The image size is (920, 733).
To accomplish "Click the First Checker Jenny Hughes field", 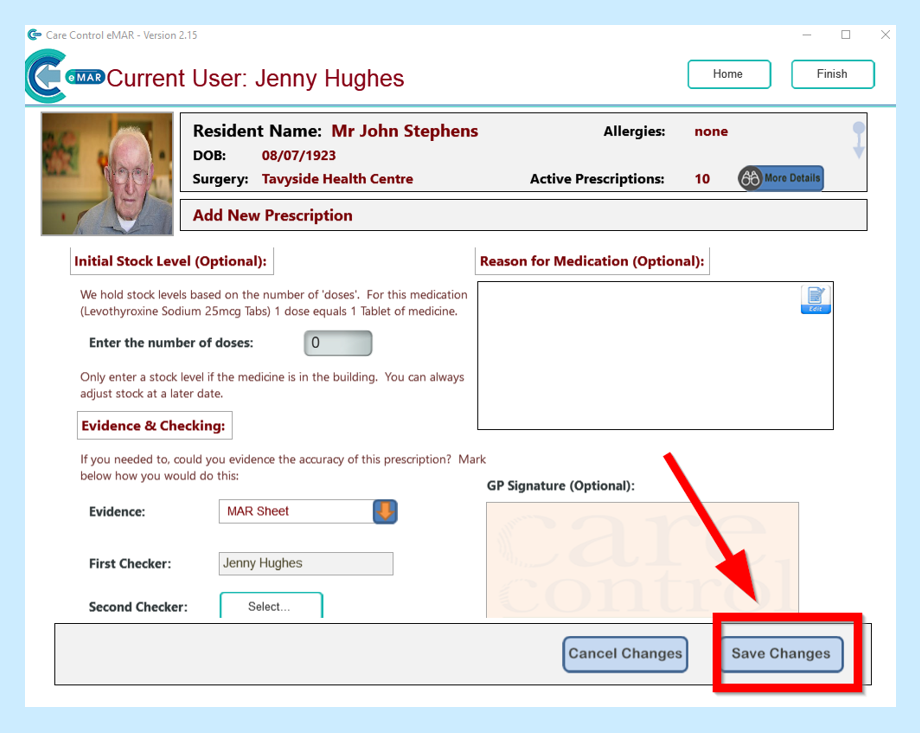I will coord(305,564).
